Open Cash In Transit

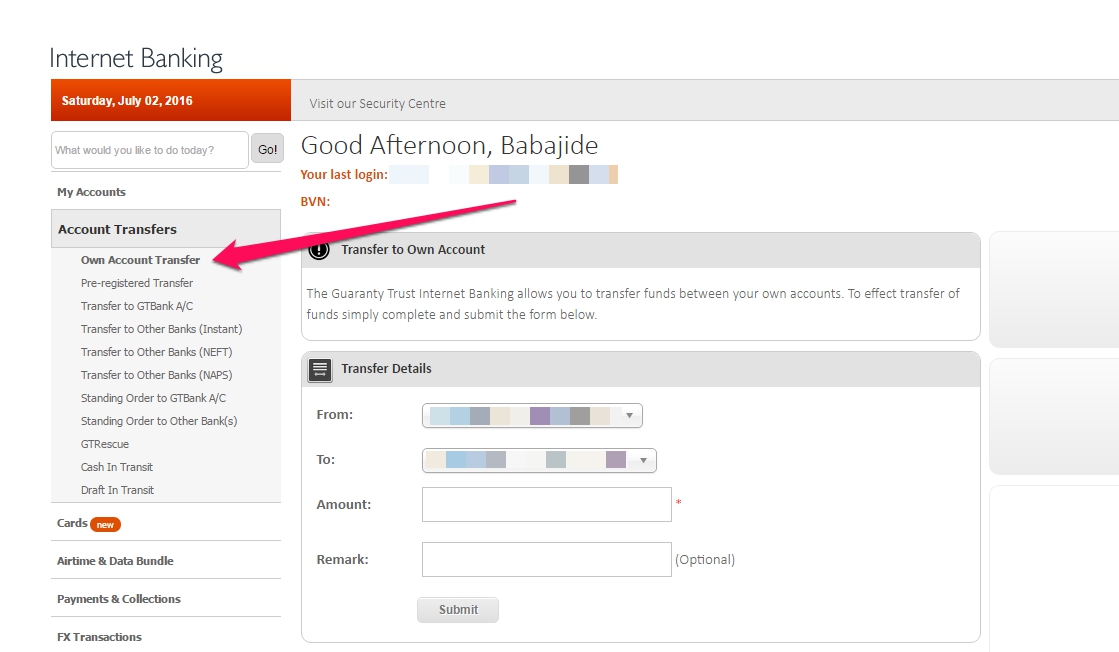click(117, 467)
